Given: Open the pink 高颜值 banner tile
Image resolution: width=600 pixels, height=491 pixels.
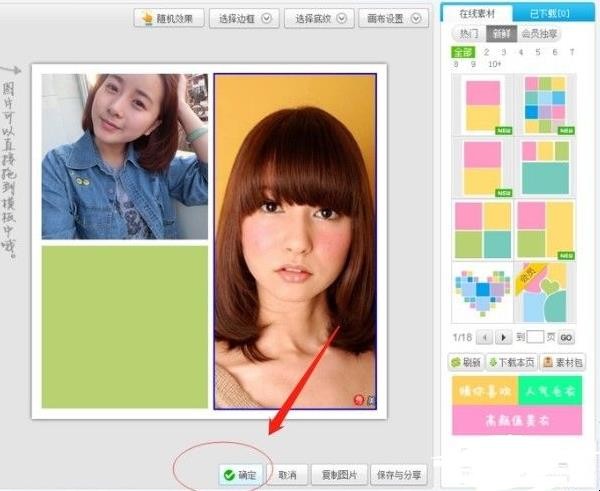Looking at the screenshot, I should tap(517, 420).
